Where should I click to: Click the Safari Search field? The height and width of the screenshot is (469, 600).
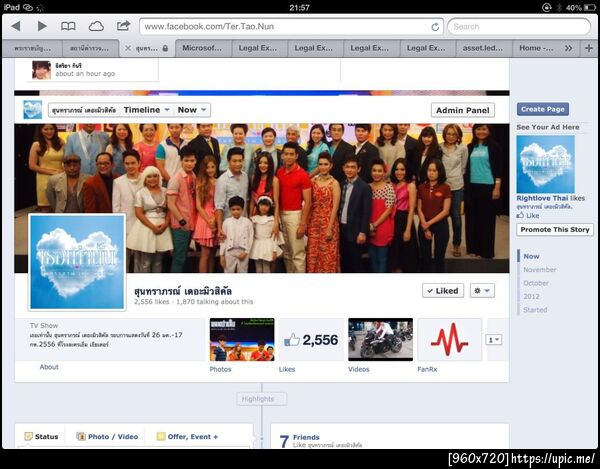coord(519,27)
